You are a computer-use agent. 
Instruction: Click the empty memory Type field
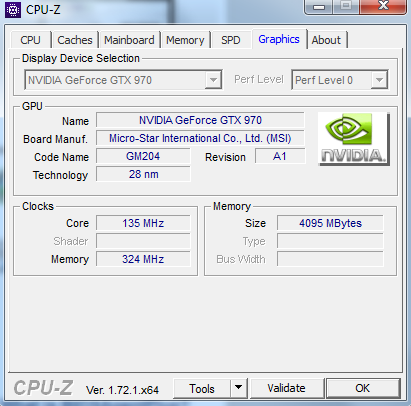point(330,241)
